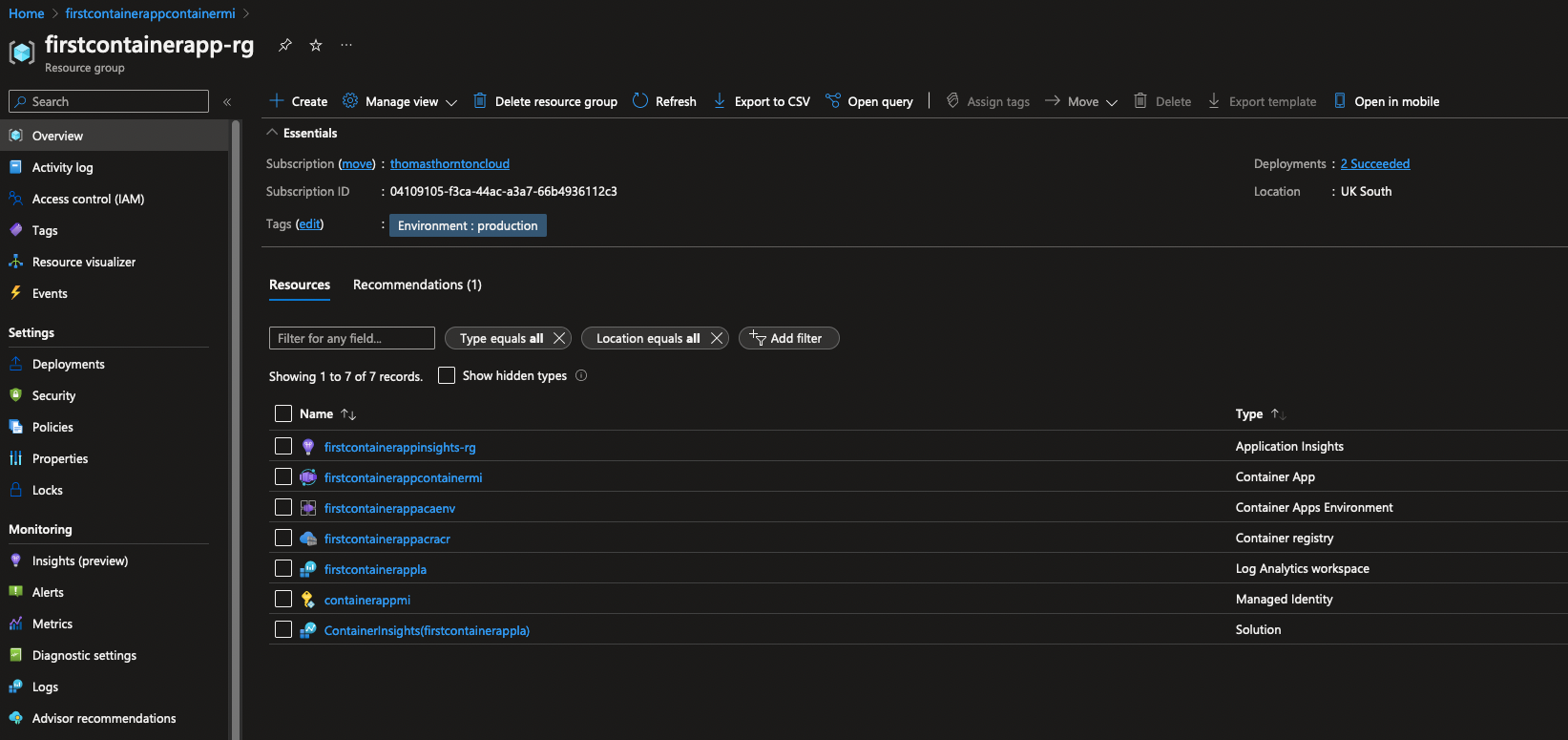Click the resource group cube icon by title
This screenshot has height=740, width=1568.
click(22, 52)
